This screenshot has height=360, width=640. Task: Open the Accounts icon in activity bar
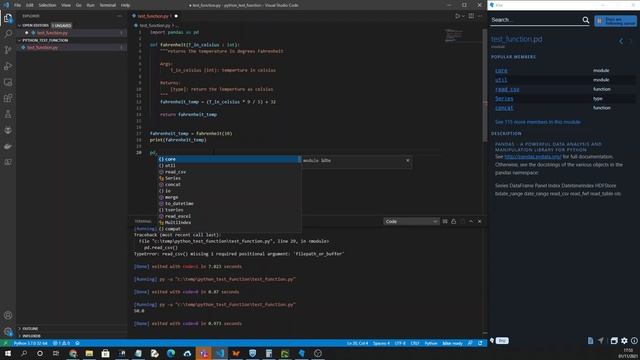tap(8, 315)
